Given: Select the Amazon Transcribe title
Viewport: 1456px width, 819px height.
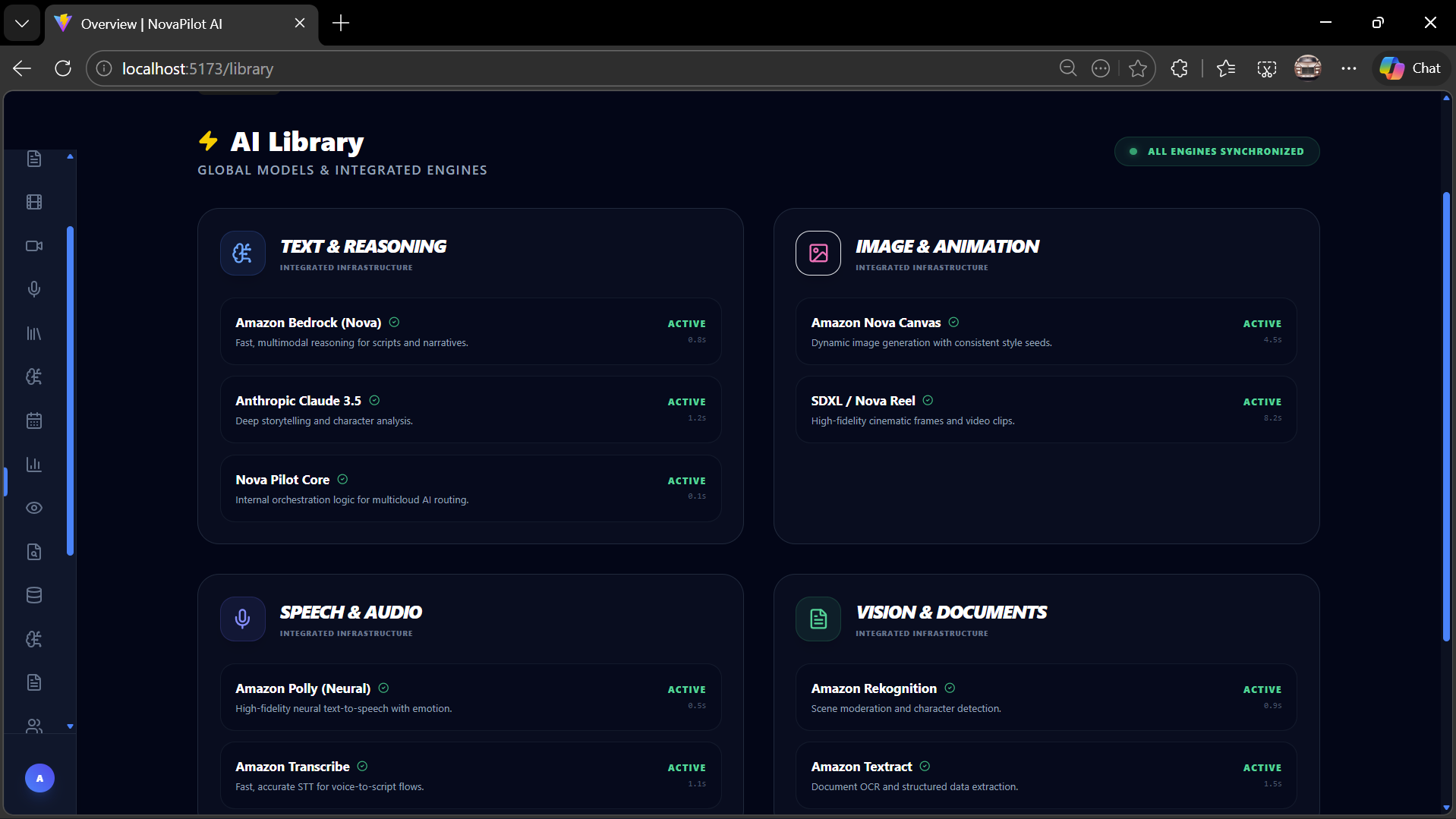Looking at the screenshot, I should 292,767.
